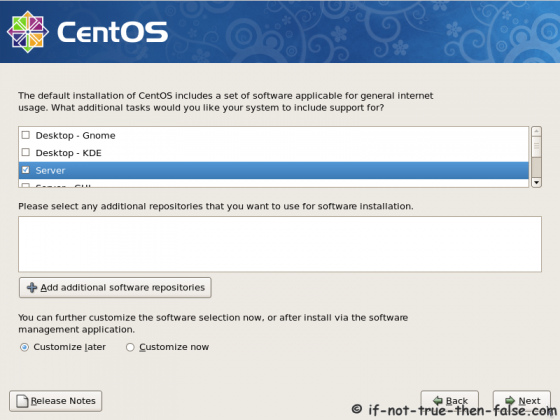Image resolution: width=560 pixels, height=420 pixels.
Task: Go Back to previous step
Action: [x=450, y=401]
